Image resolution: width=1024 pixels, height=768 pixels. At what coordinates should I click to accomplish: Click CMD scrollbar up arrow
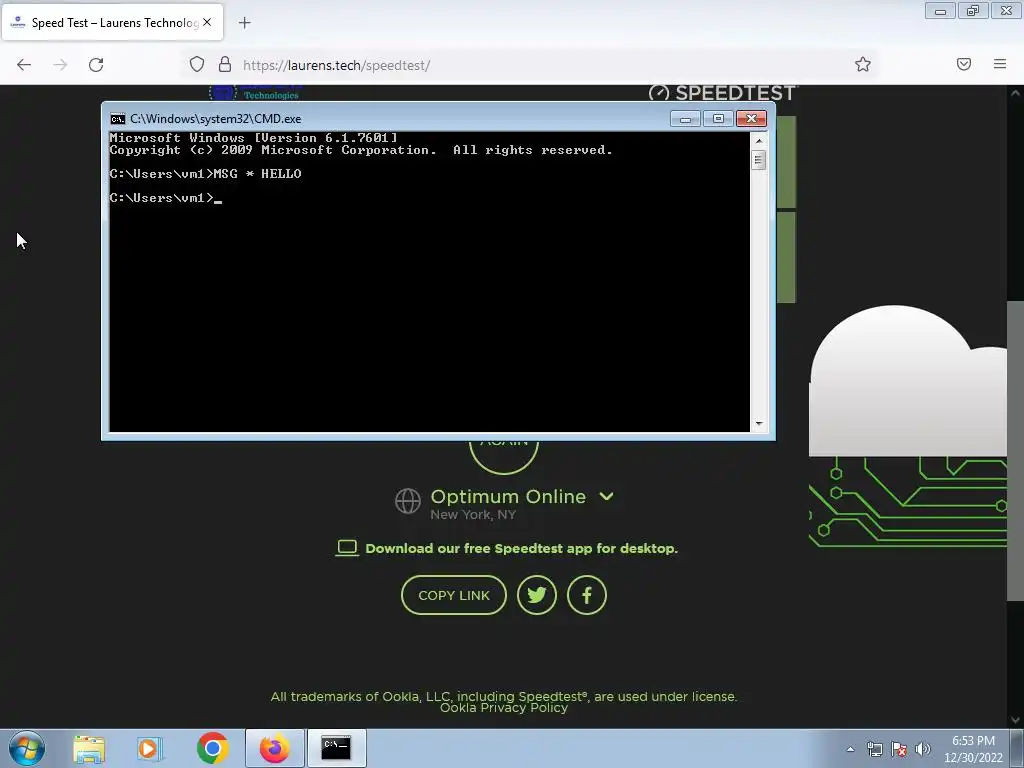coord(758,140)
